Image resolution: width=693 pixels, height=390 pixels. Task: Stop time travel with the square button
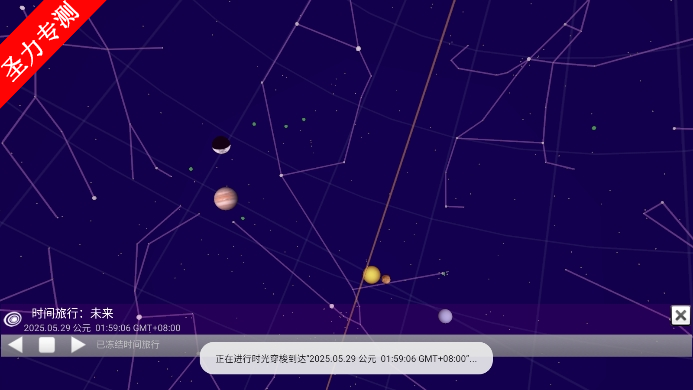(x=47, y=344)
